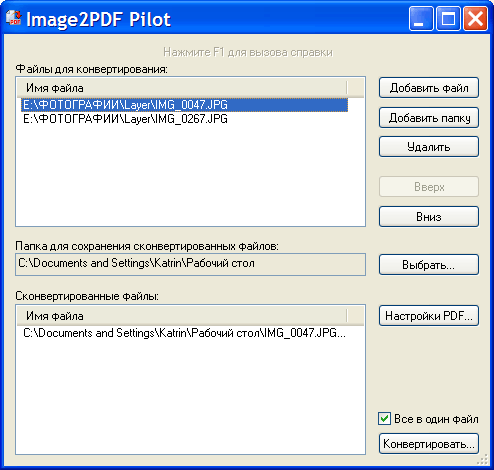Click the Добавить папку button
The height and width of the screenshot is (470, 494).
click(429, 118)
